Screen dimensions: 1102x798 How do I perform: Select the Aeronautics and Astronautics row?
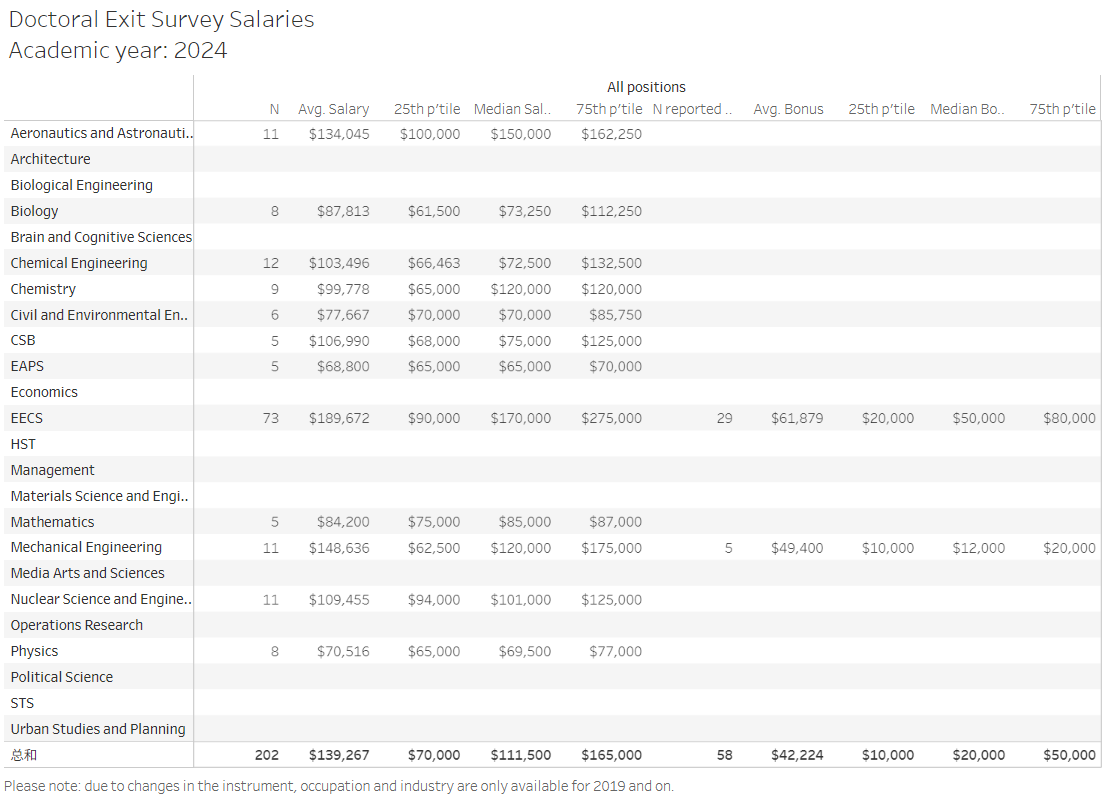pos(100,133)
